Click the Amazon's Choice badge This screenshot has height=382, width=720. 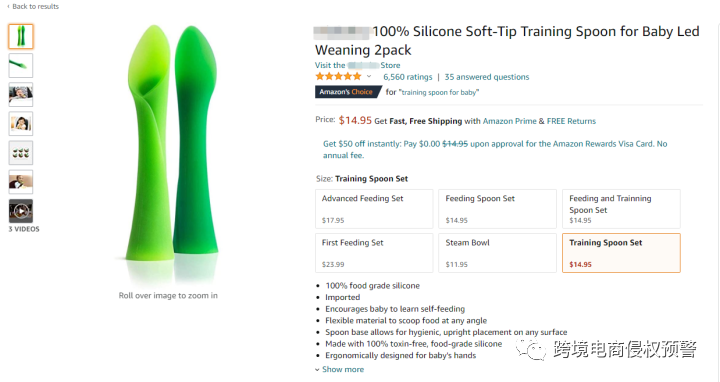tap(348, 92)
